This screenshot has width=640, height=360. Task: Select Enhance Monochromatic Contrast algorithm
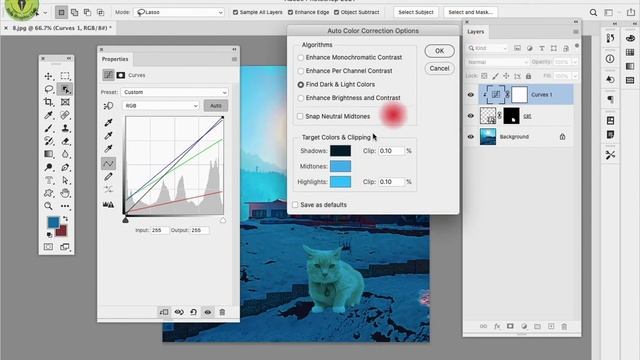(350, 58)
